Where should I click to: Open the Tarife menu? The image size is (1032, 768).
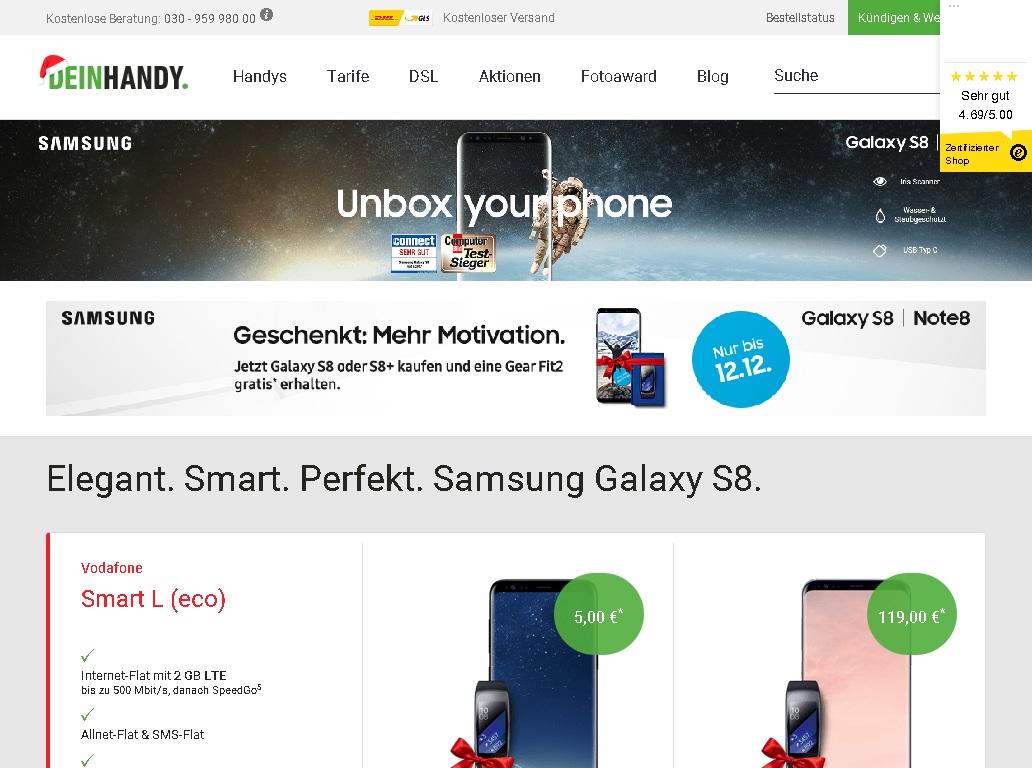point(348,76)
